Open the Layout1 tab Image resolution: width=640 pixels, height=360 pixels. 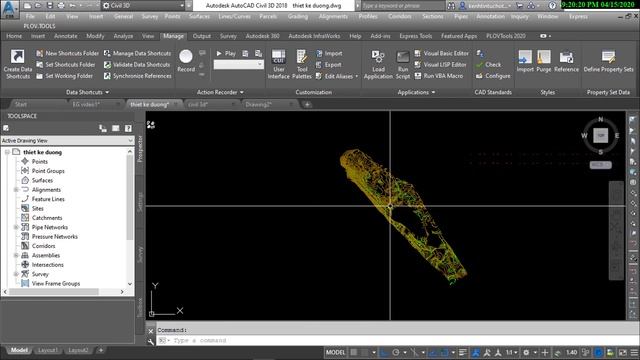47,350
